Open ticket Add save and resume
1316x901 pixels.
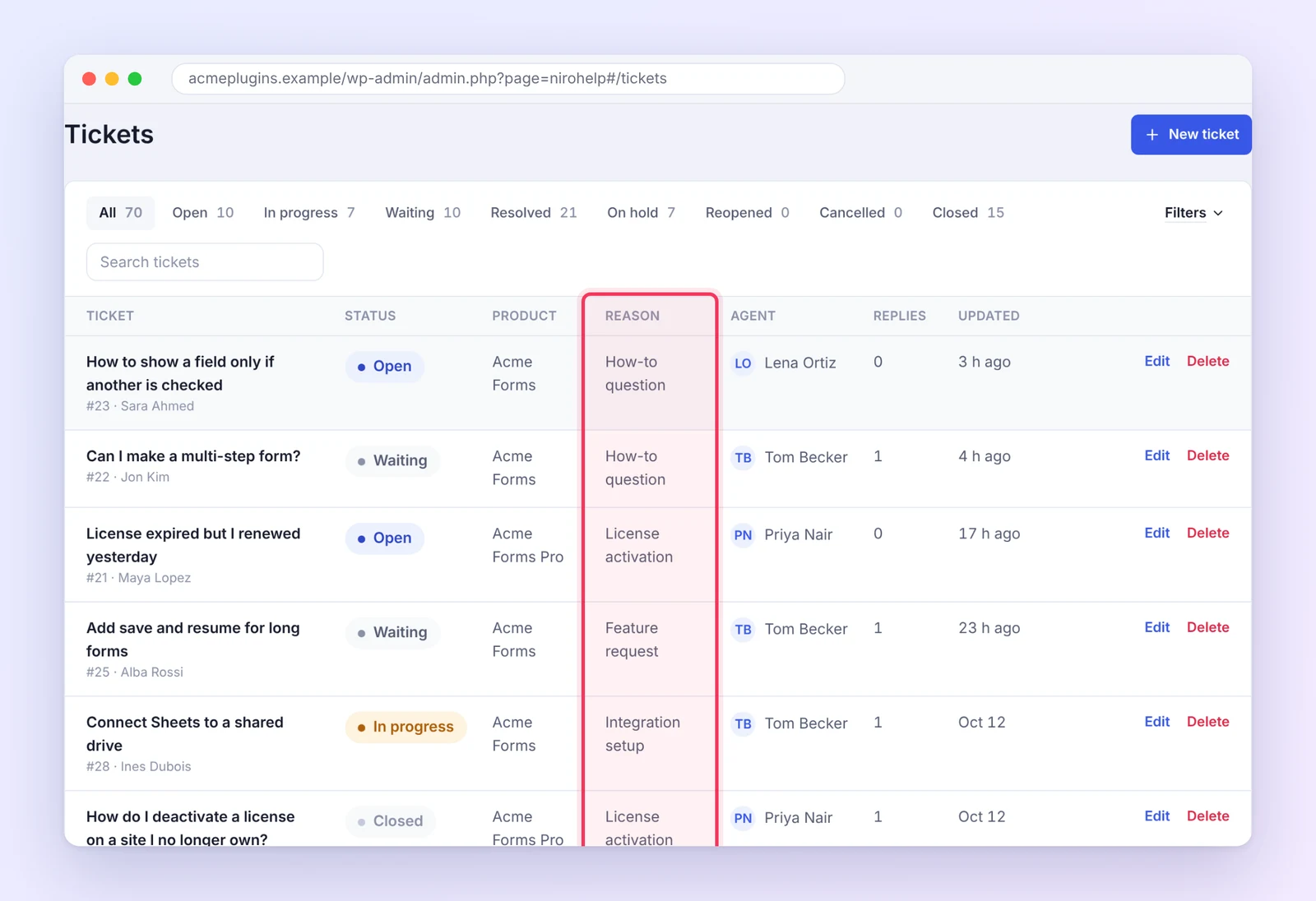pos(192,640)
